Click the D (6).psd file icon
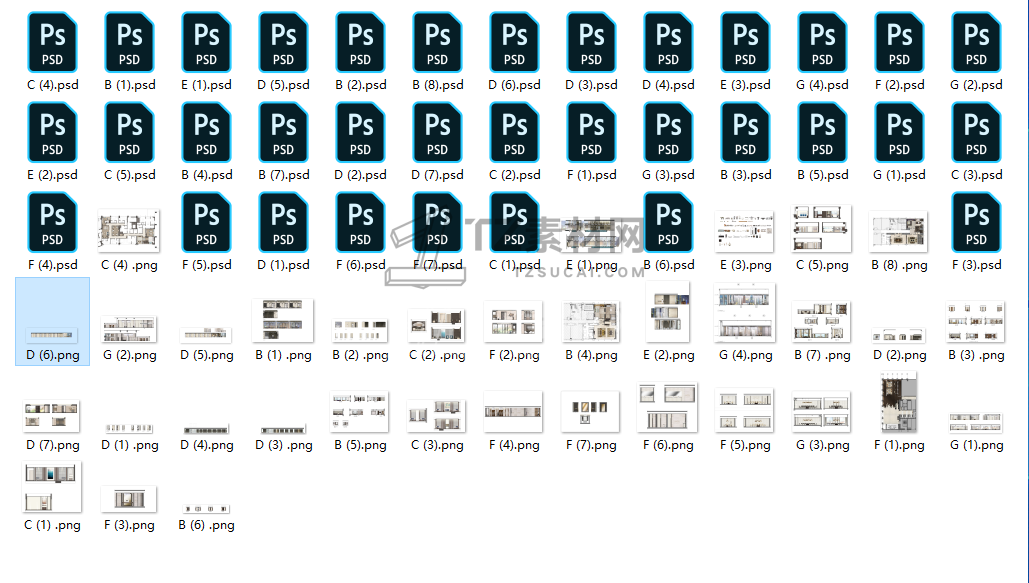The image size is (1029, 583). point(514,42)
